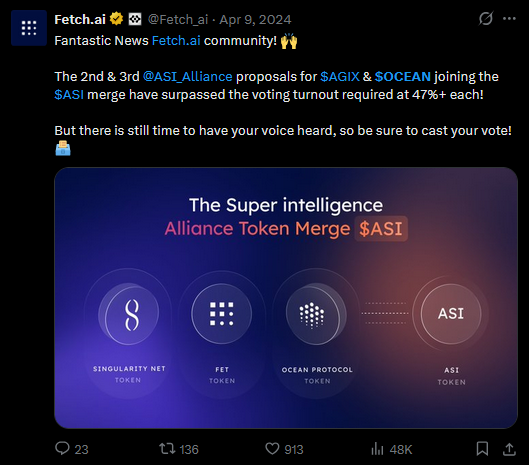
Task: Click the Fetch.ai profile avatar
Action: tap(29, 28)
